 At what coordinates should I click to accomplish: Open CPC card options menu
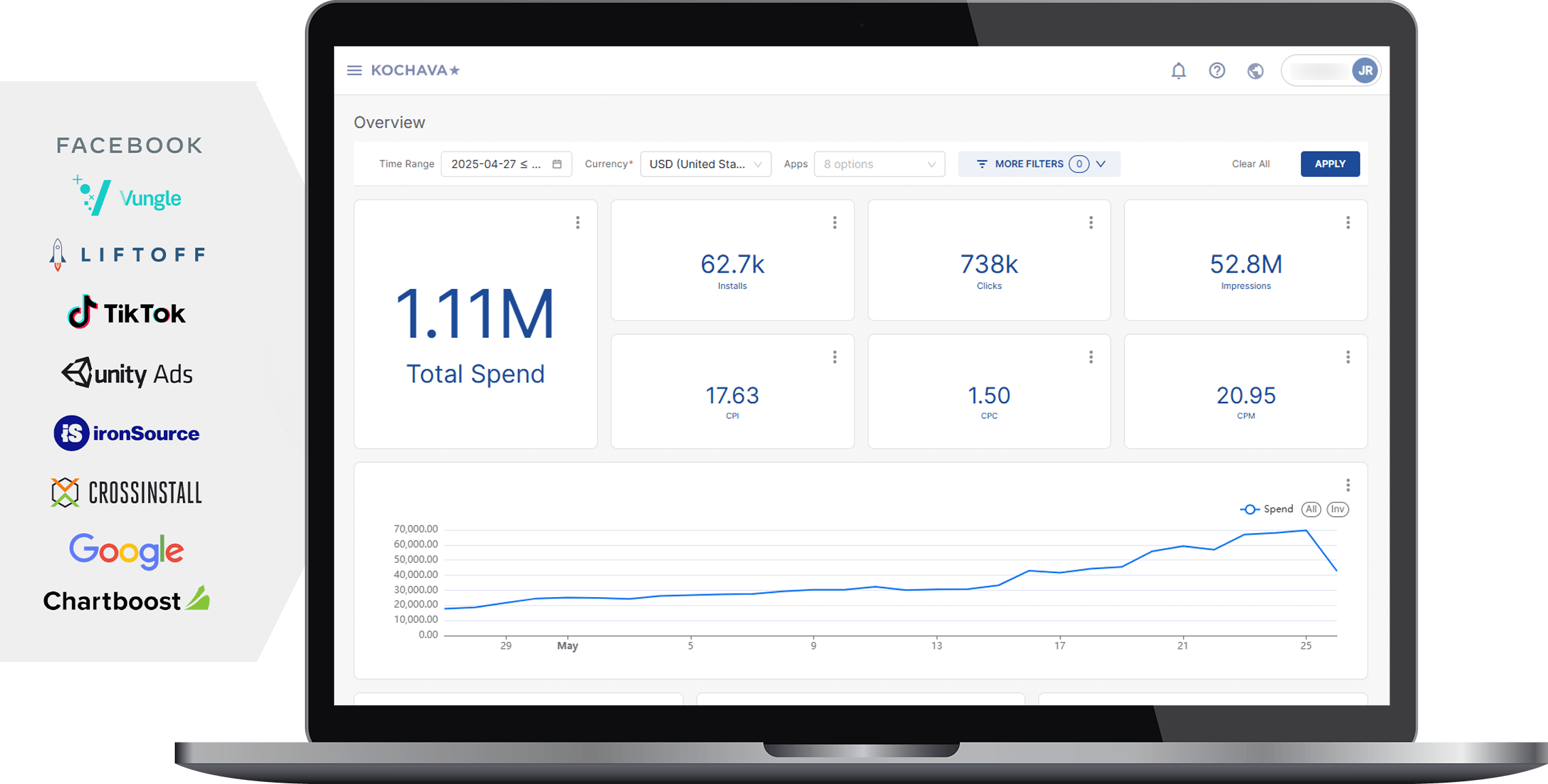[1091, 357]
